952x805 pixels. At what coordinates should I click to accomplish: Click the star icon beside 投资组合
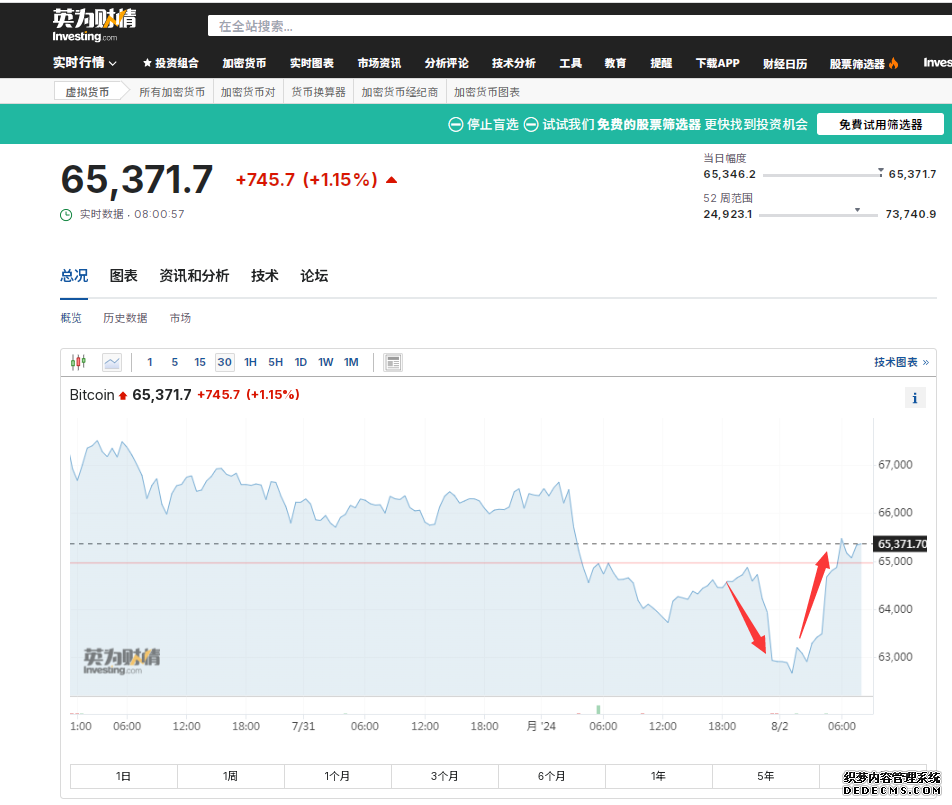tap(147, 63)
